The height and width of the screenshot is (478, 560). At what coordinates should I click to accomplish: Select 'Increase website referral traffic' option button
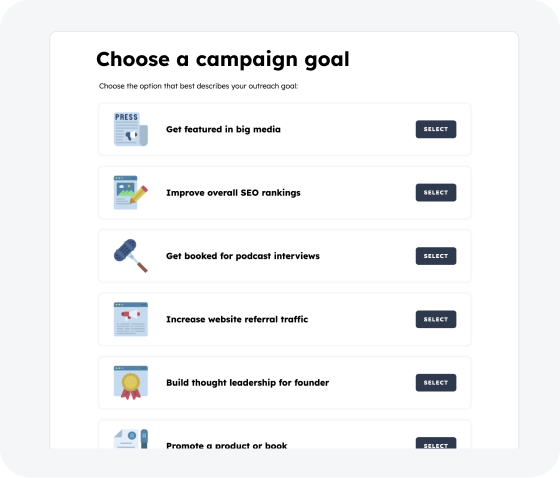point(436,319)
